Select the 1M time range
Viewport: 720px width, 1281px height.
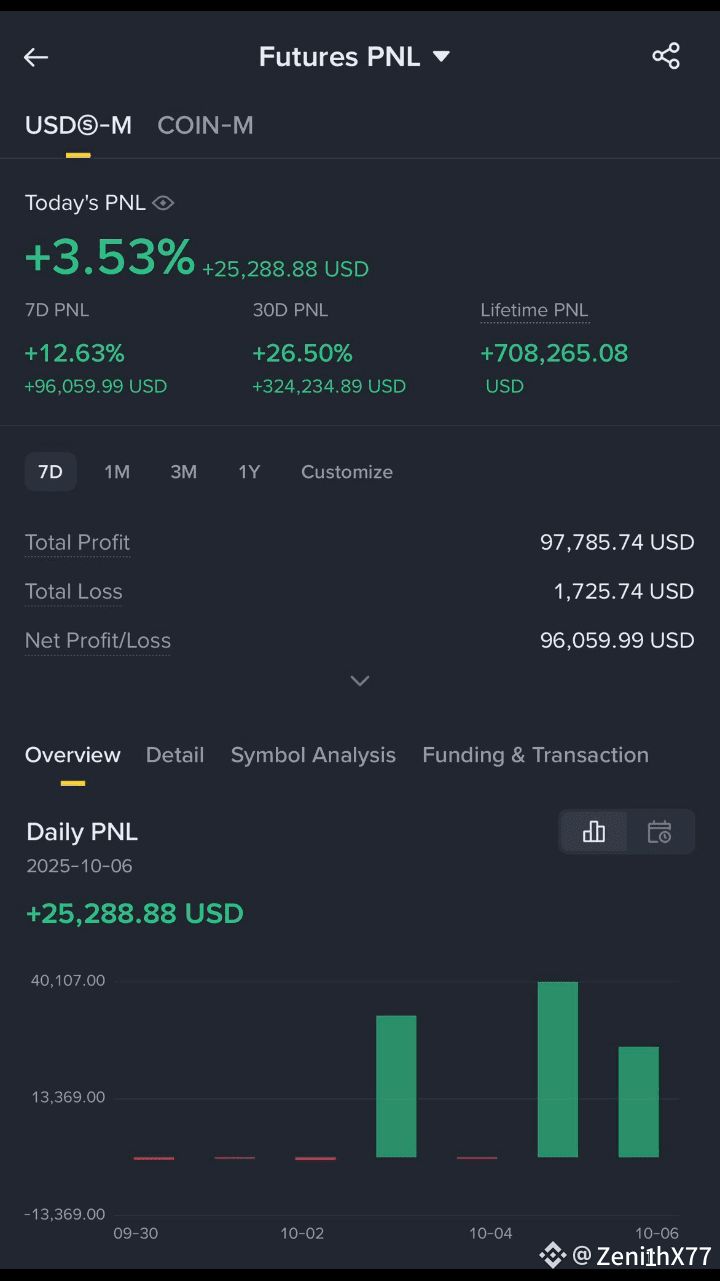(x=117, y=472)
